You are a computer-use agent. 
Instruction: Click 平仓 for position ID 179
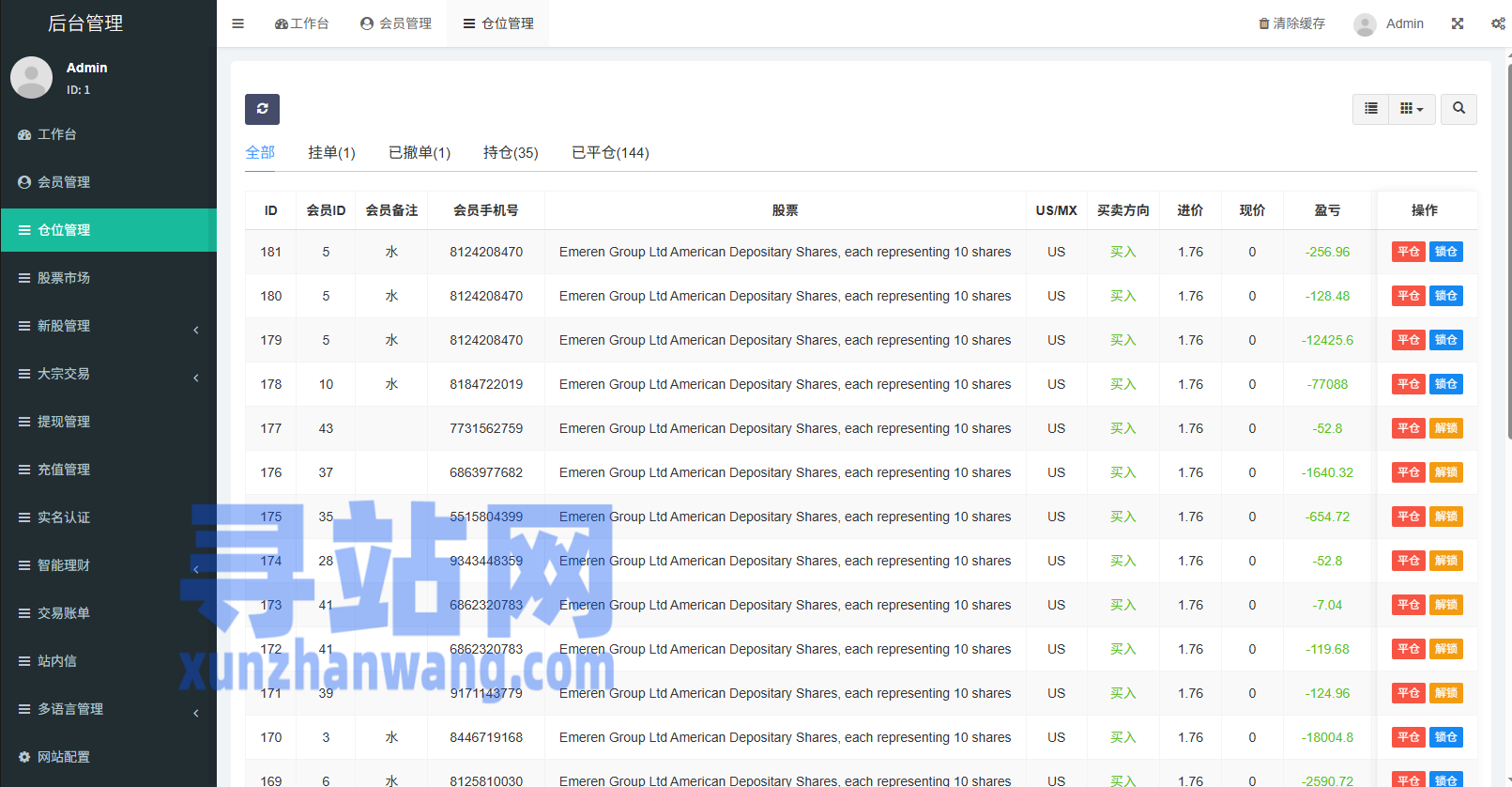point(1408,340)
